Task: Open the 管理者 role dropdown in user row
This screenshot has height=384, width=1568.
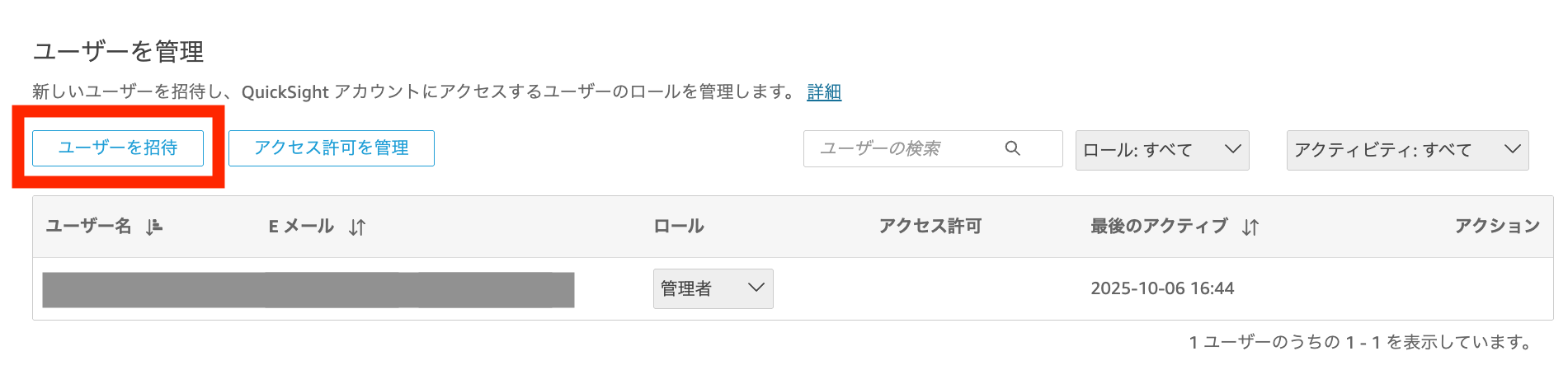Action: (x=713, y=288)
